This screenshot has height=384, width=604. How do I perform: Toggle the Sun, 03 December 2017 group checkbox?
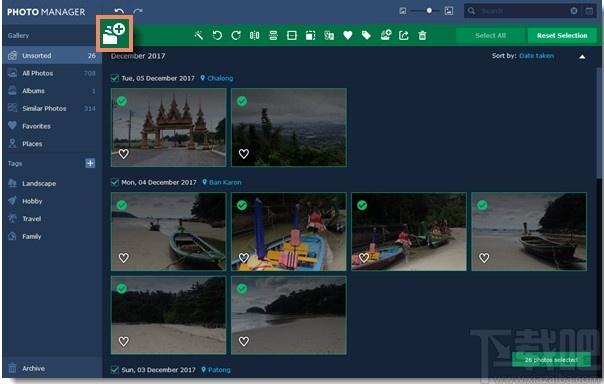coord(114,369)
